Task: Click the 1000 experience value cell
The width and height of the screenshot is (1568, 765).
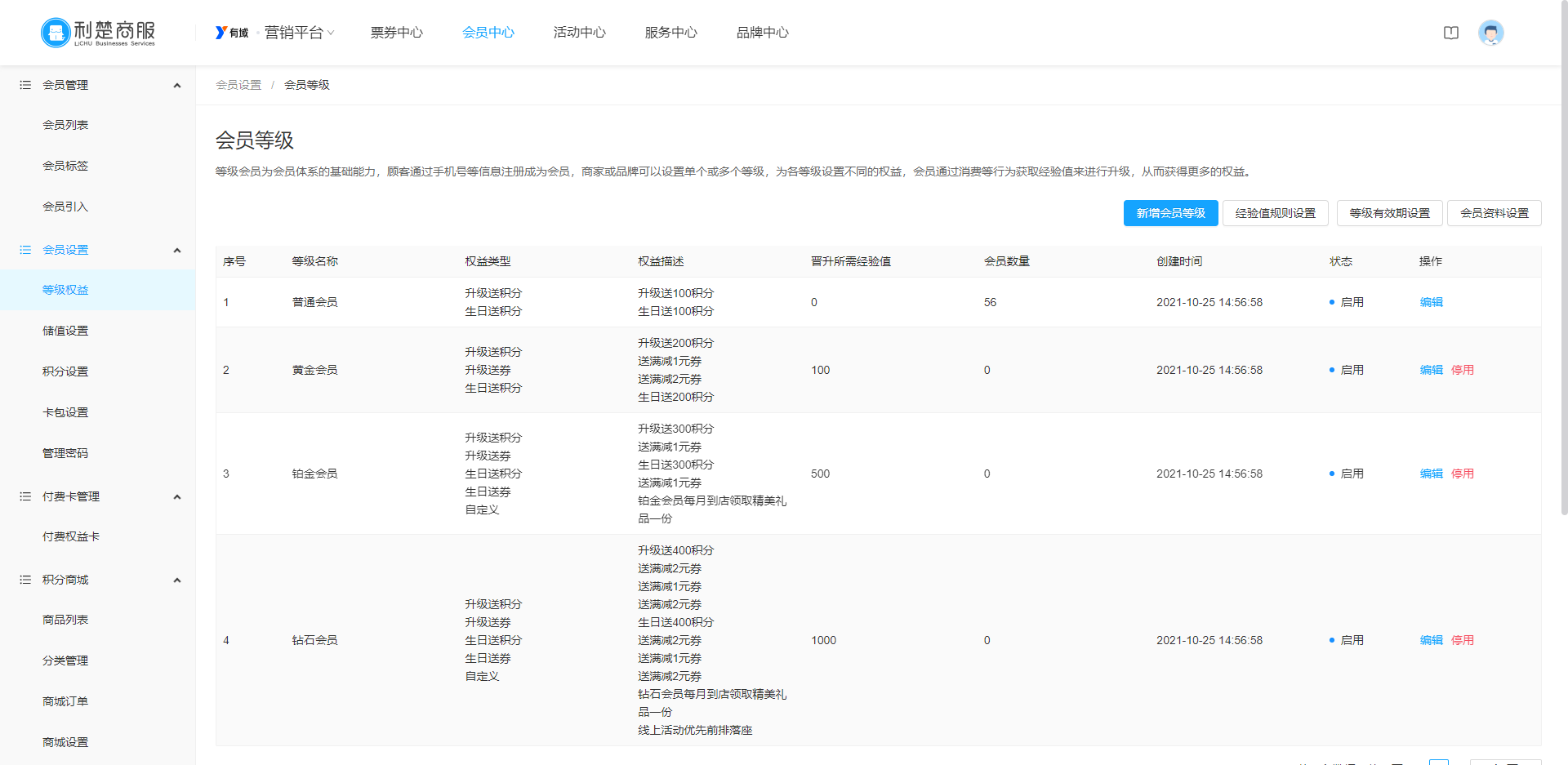Action: pyautogui.click(x=823, y=640)
